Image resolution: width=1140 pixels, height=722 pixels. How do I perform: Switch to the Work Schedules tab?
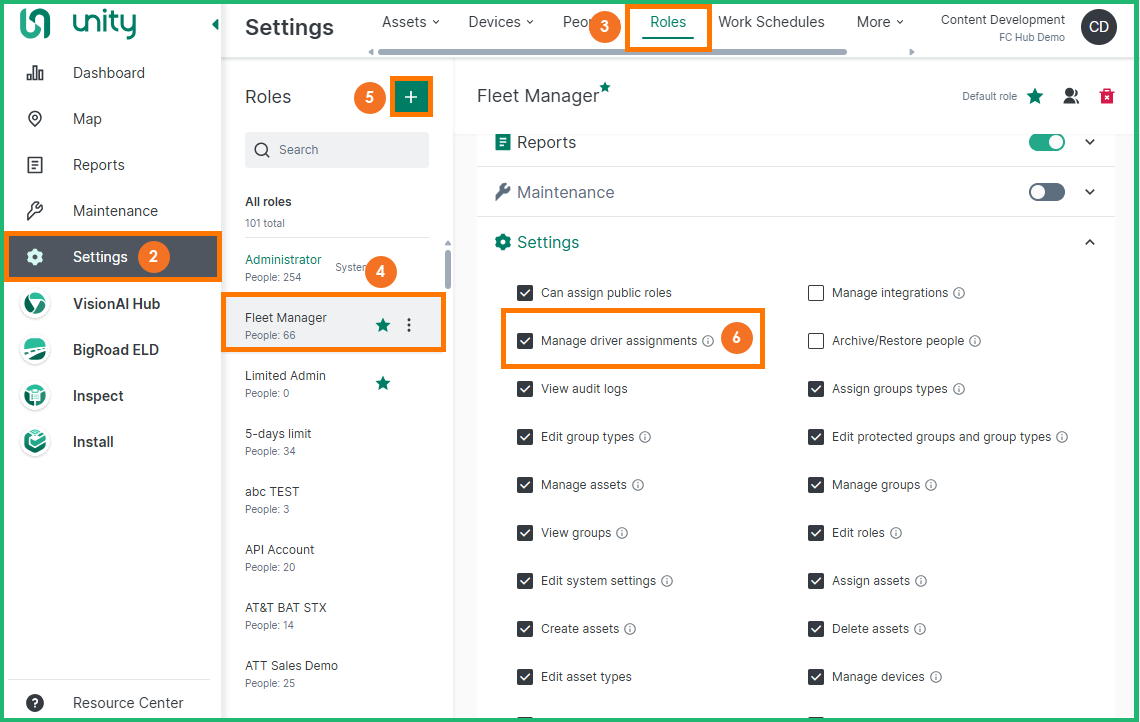tap(771, 22)
